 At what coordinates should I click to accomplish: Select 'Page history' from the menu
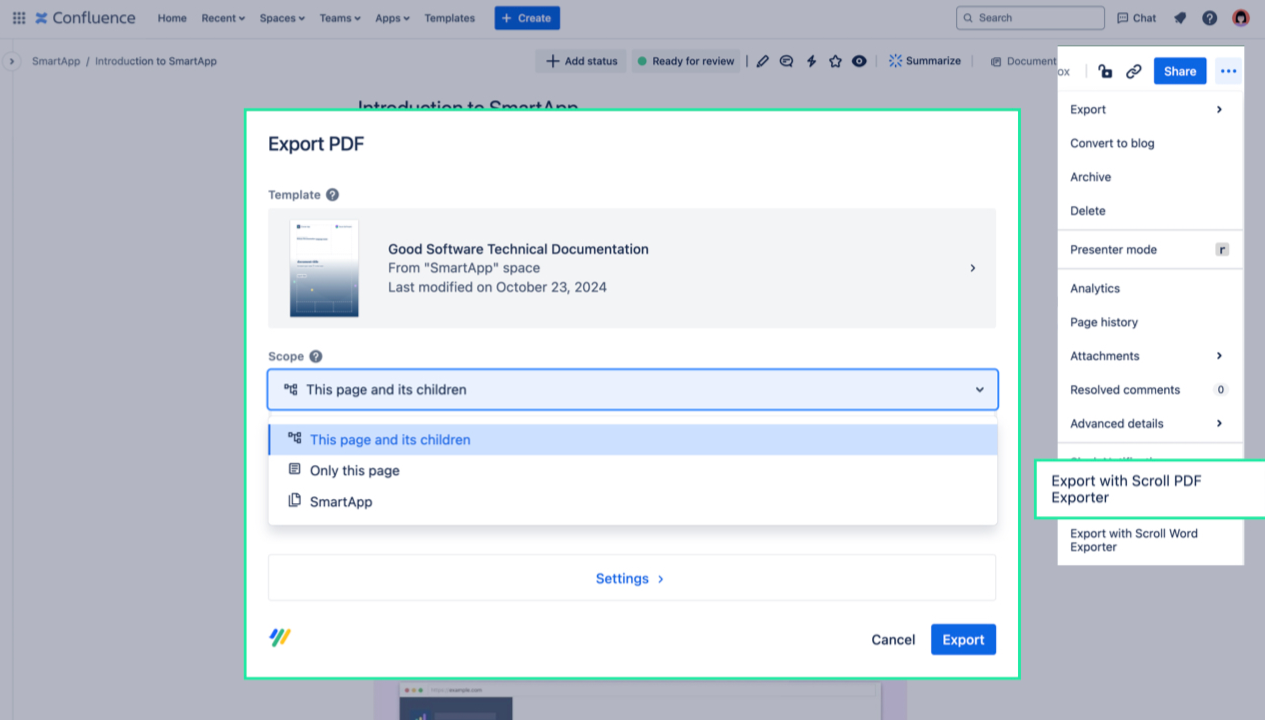tap(1104, 322)
